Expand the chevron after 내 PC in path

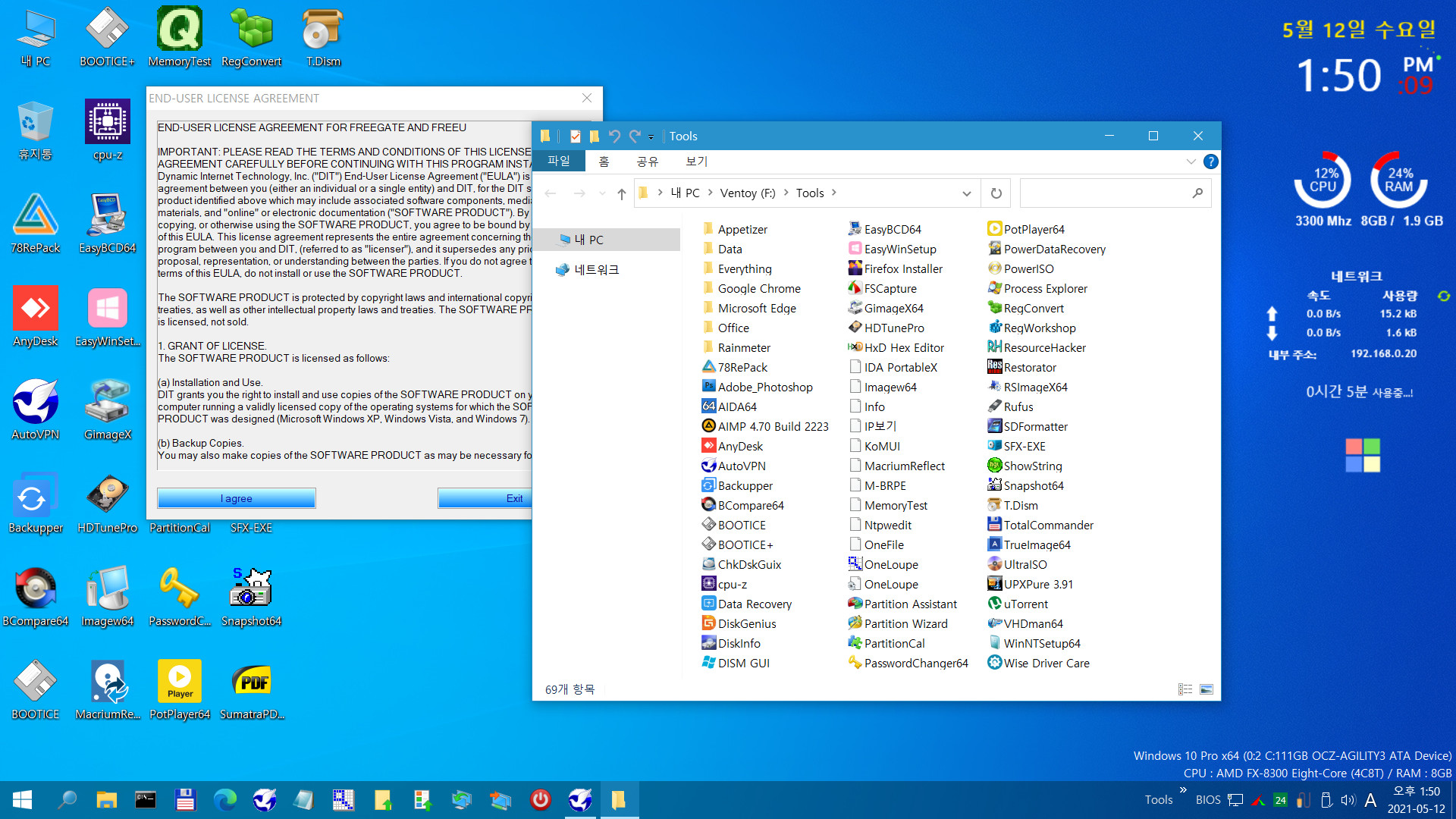pos(710,193)
